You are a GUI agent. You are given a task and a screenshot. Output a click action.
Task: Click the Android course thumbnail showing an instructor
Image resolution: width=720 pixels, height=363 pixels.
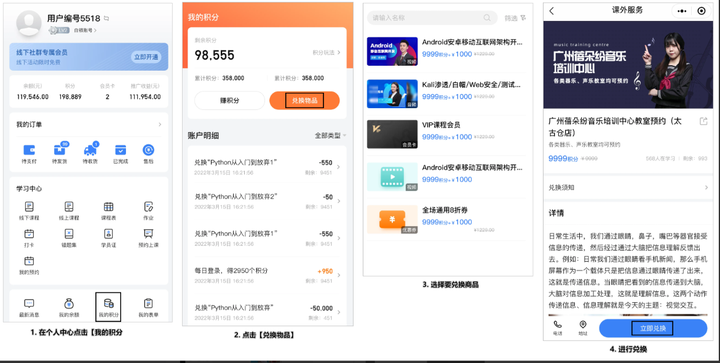392,51
